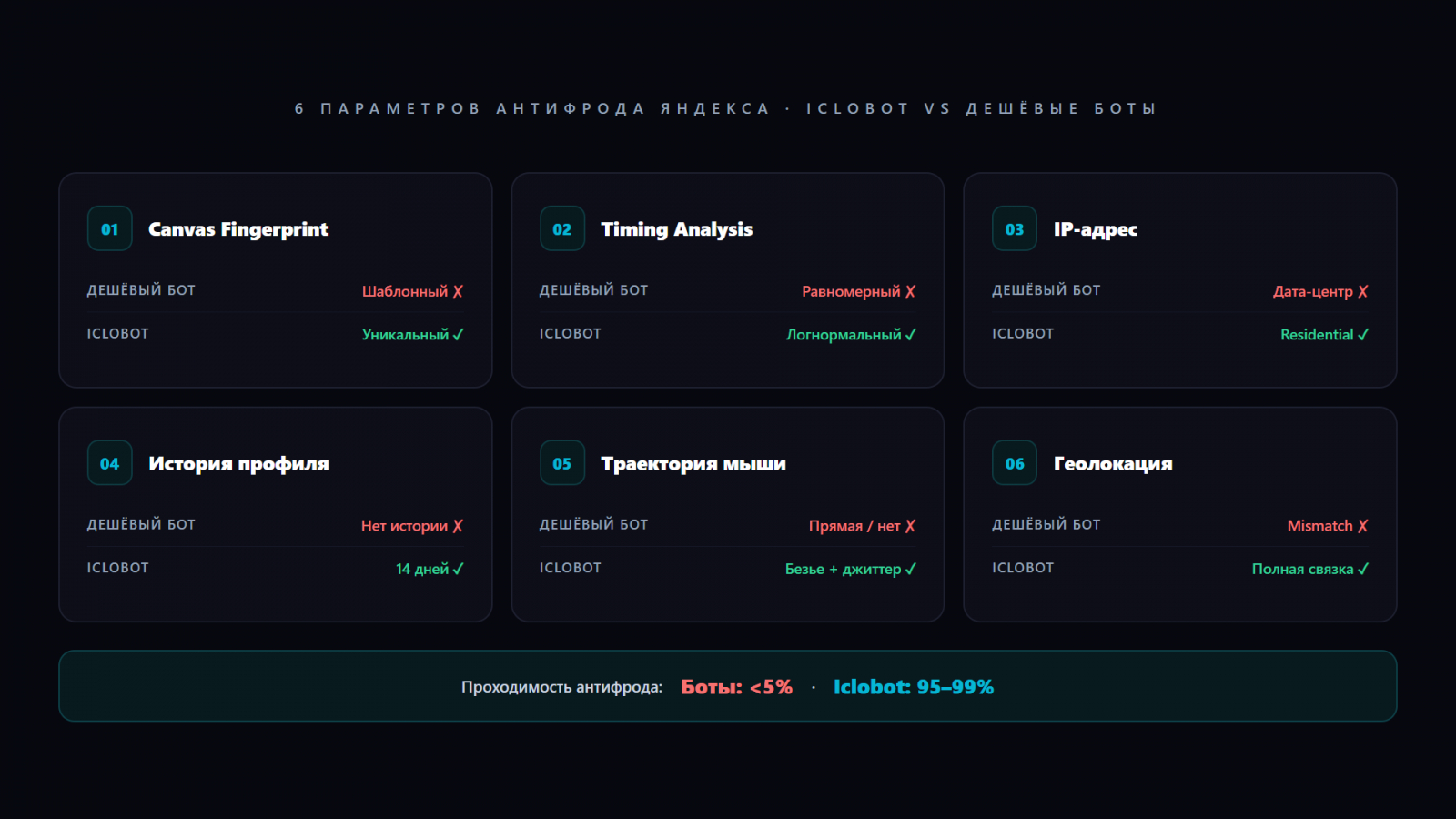This screenshot has width=1456, height=819.
Task: Click the 01 number badge
Action: click(x=110, y=229)
